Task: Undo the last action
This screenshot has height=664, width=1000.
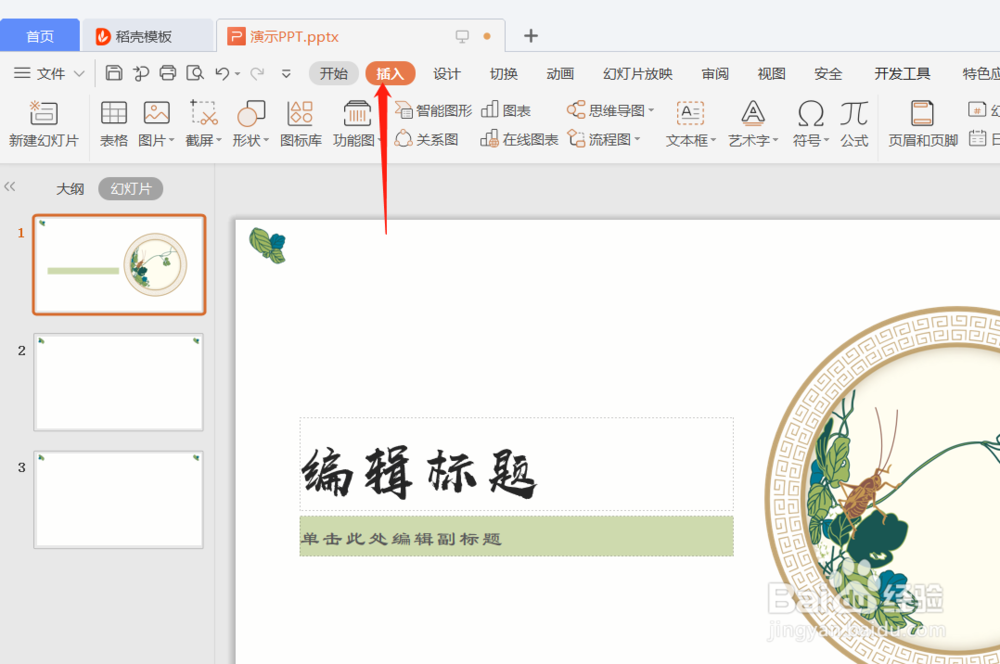Action: [x=222, y=74]
